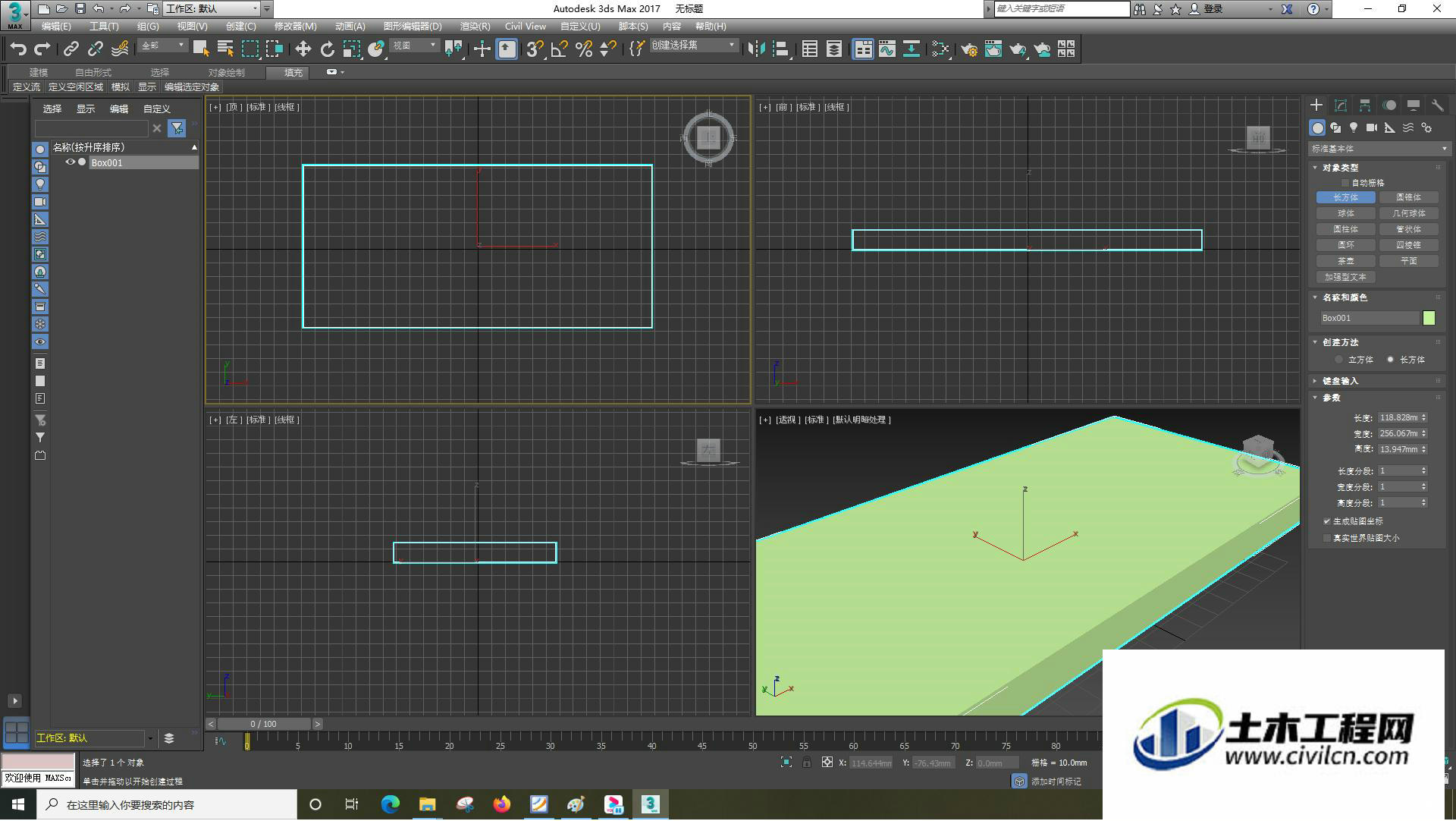
Task: Open Render Setup icon
Action: tap(969, 49)
